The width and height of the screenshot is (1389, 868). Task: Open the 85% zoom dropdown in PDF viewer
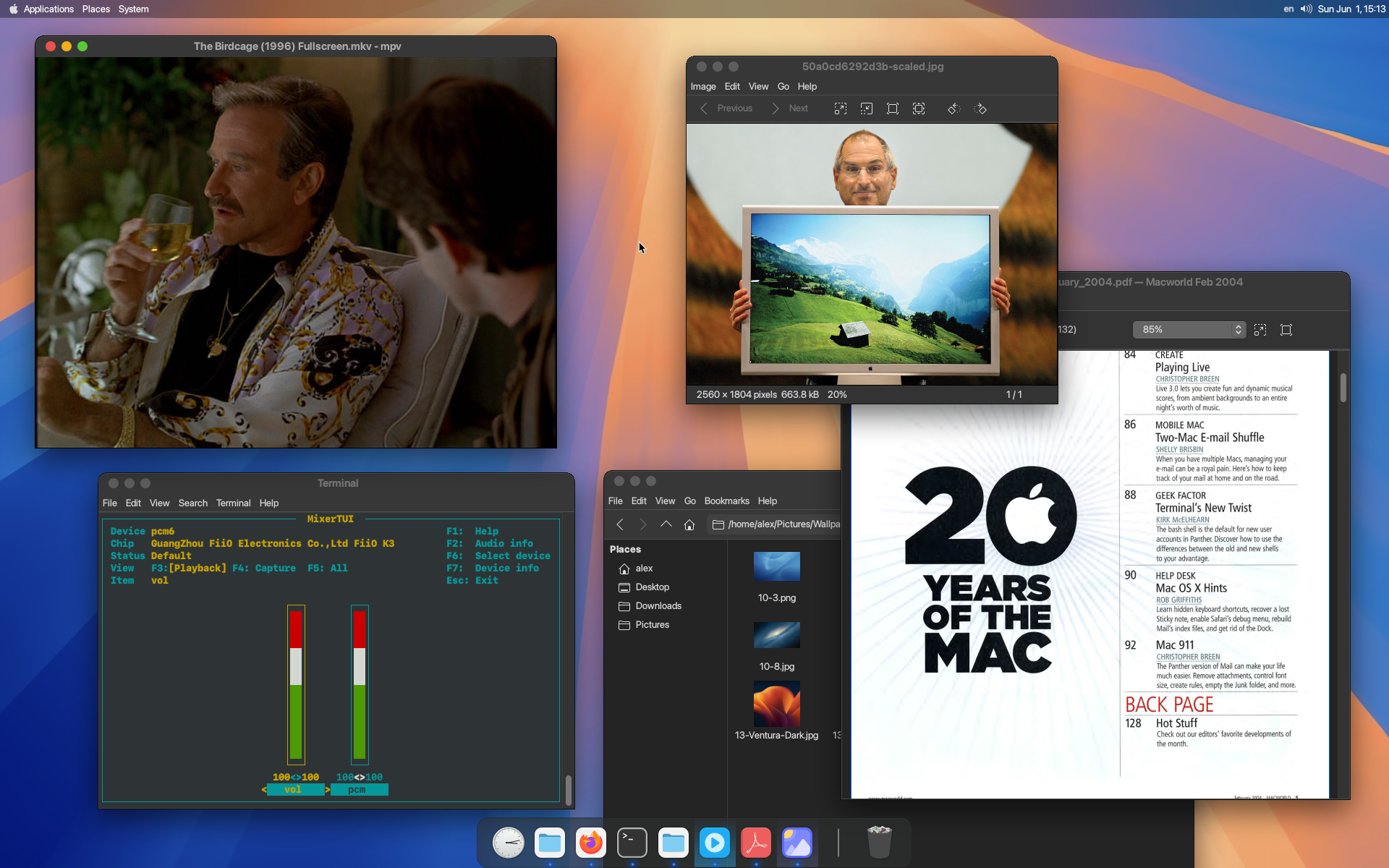[x=1189, y=329]
